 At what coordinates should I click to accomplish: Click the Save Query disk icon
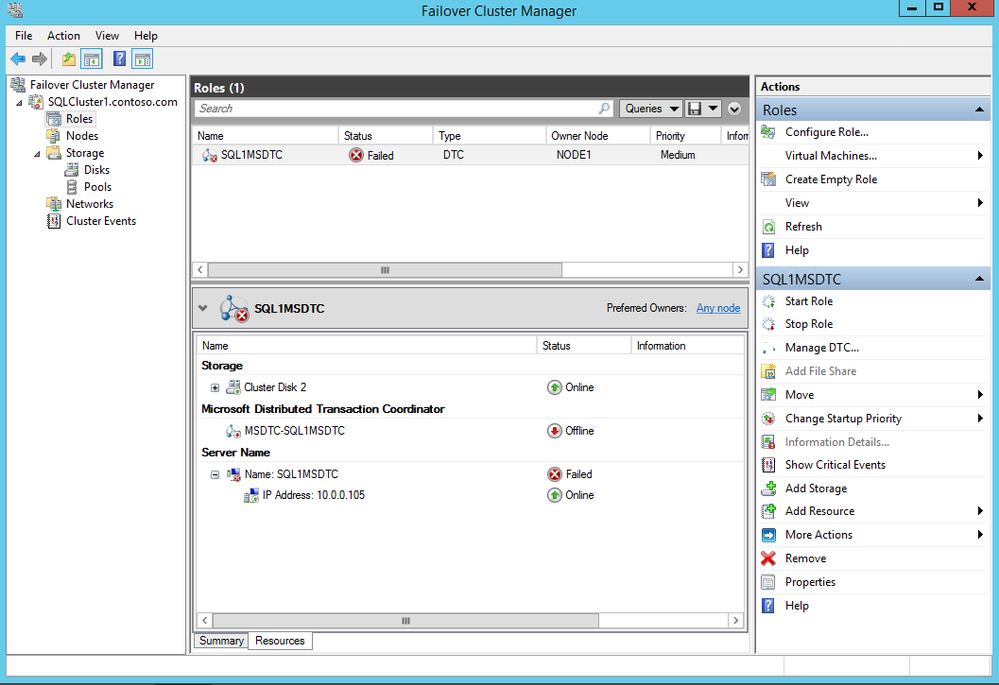tap(694, 108)
